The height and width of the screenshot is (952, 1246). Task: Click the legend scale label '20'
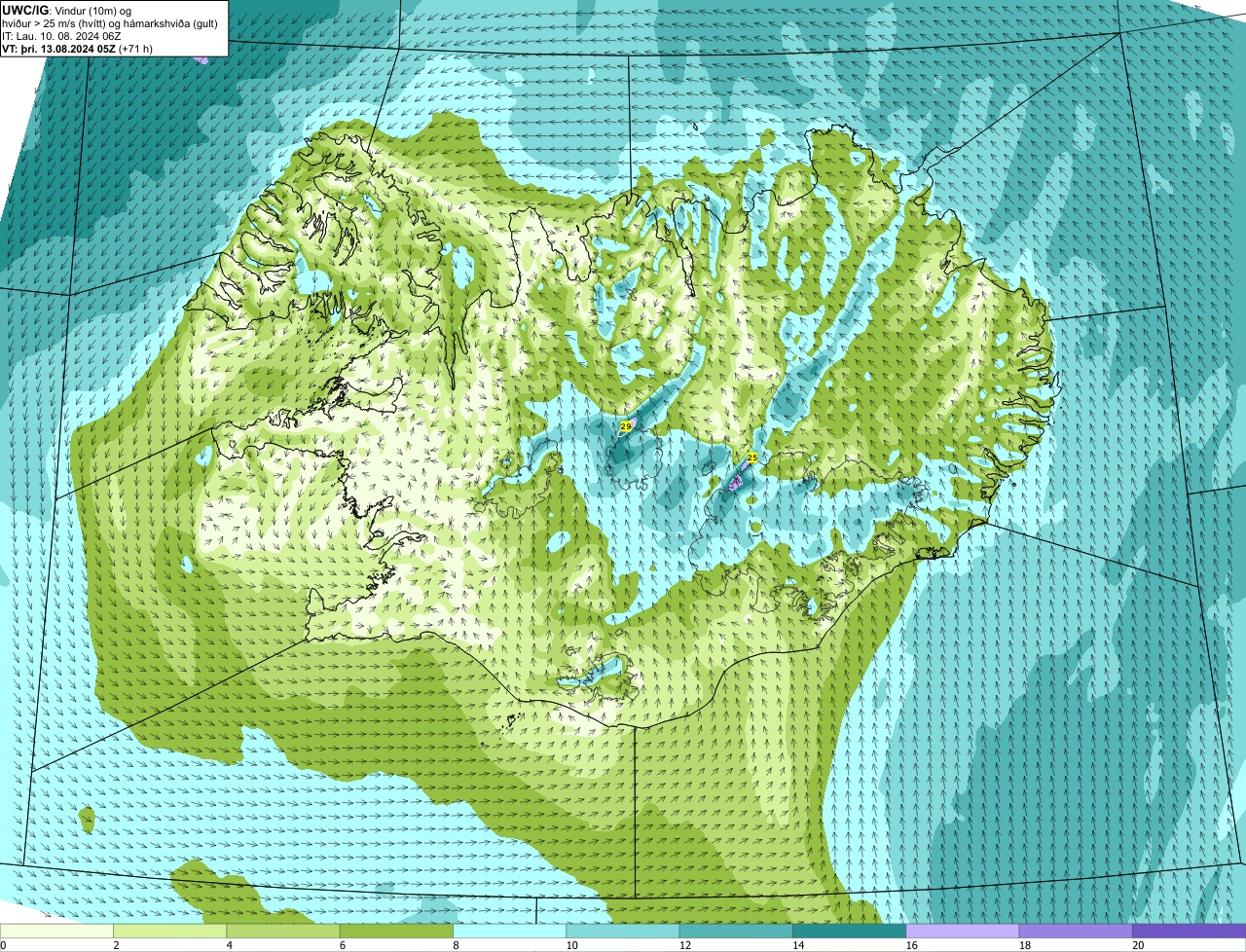[x=1138, y=945]
